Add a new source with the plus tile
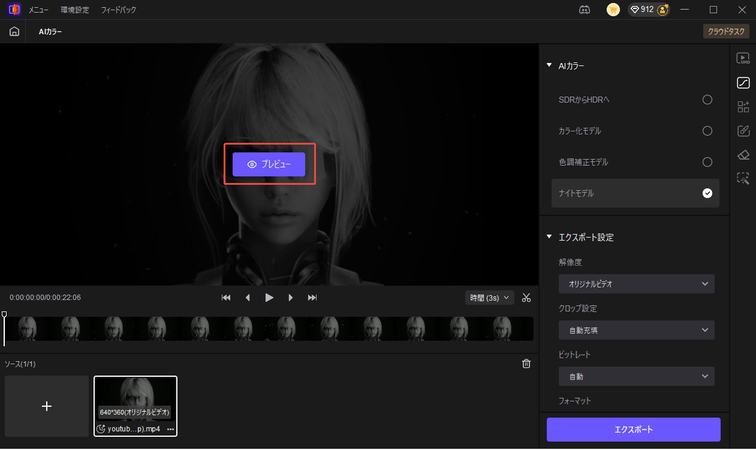This screenshot has height=450, width=756. click(x=47, y=406)
